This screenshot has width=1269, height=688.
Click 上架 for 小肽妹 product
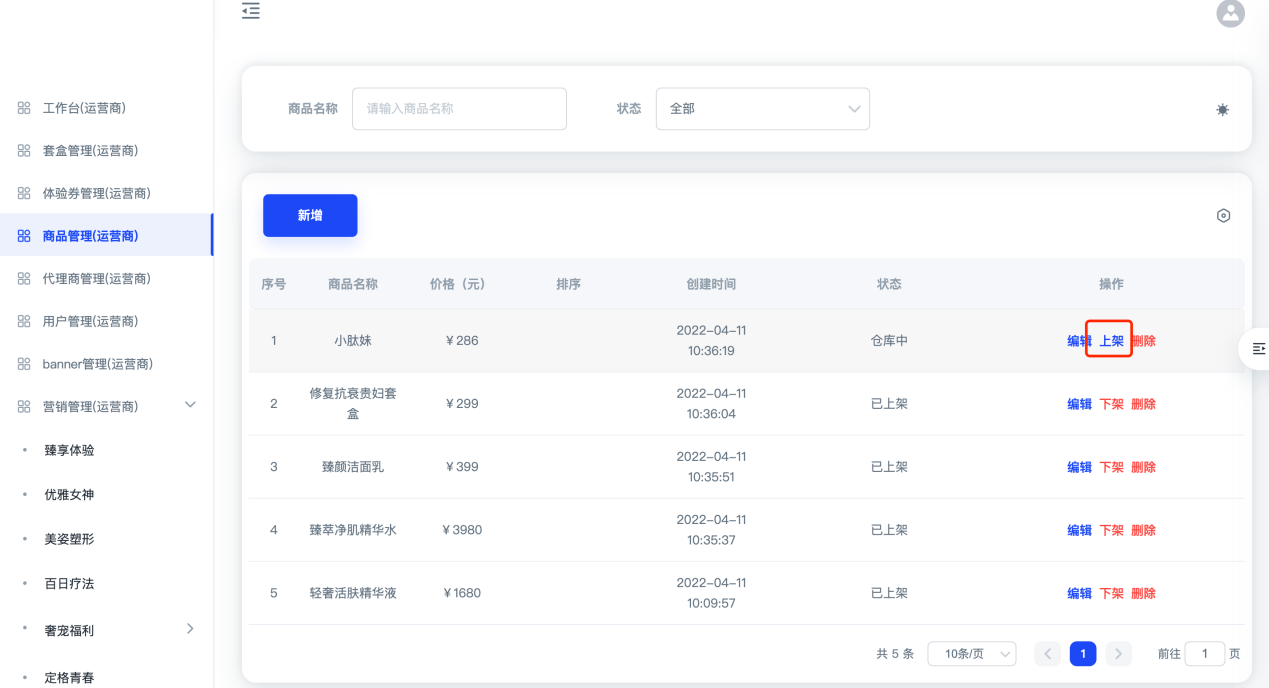click(x=1111, y=341)
